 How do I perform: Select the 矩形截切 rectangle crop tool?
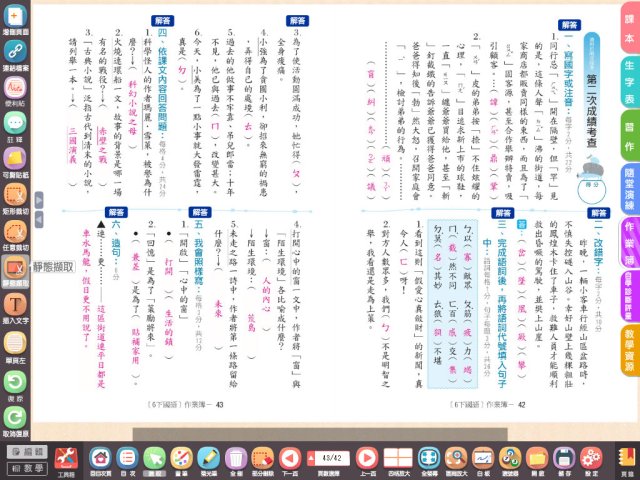tap(15, 195)
